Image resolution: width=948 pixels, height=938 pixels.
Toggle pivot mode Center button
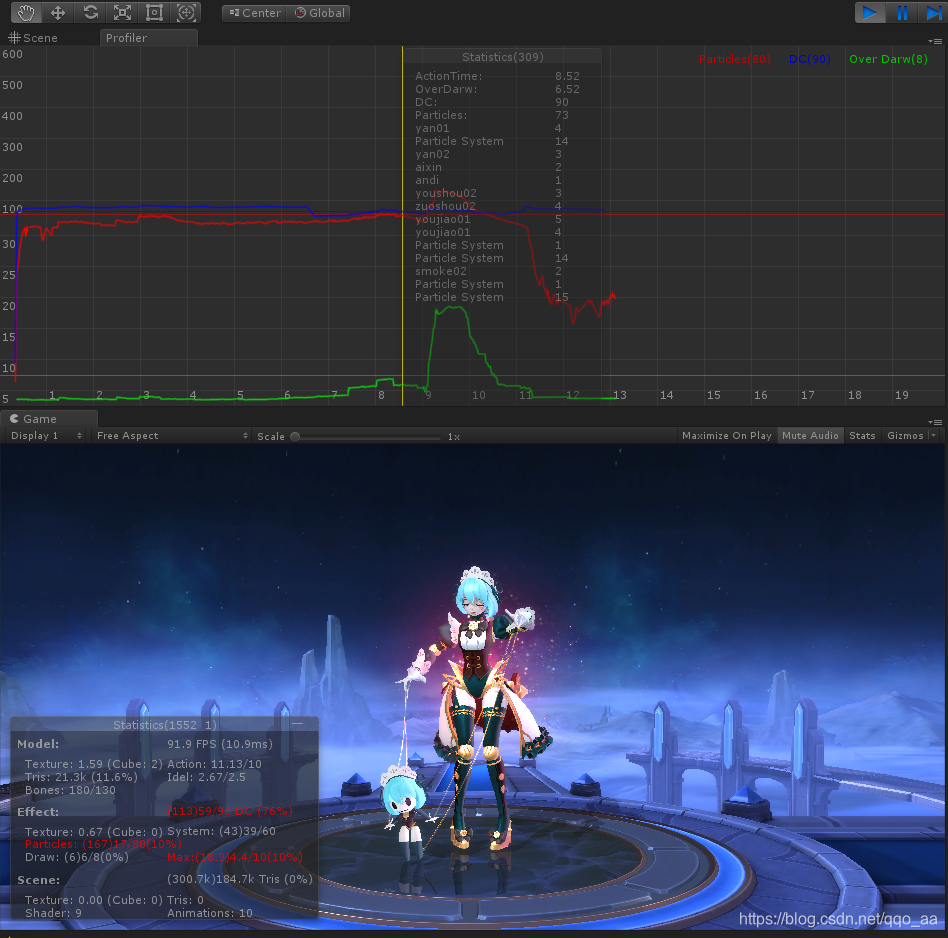pyautogui.click(x=255, y=13)
